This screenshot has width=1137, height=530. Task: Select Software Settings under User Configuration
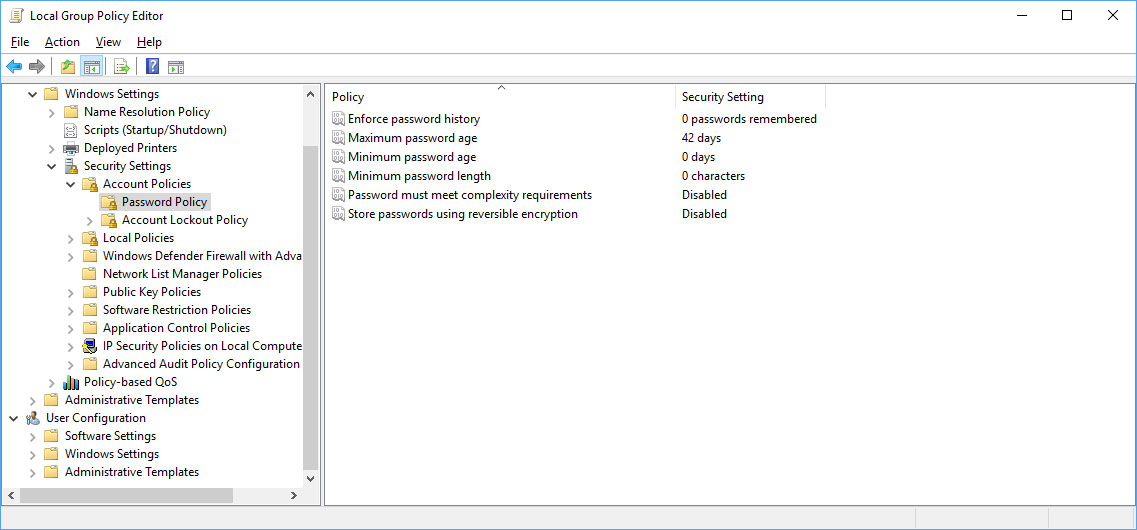coord(110,436)
